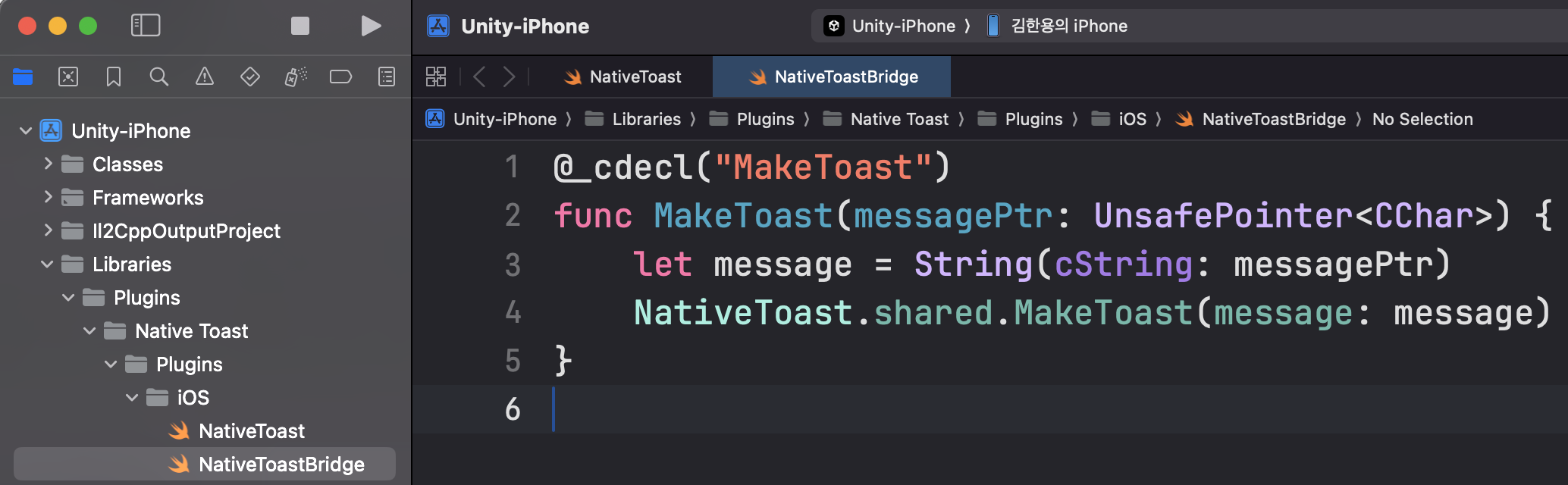This screenshot has width=1568, height=485.
Task: Open the Test navigator diamond icon
Action: coord(250,77)
